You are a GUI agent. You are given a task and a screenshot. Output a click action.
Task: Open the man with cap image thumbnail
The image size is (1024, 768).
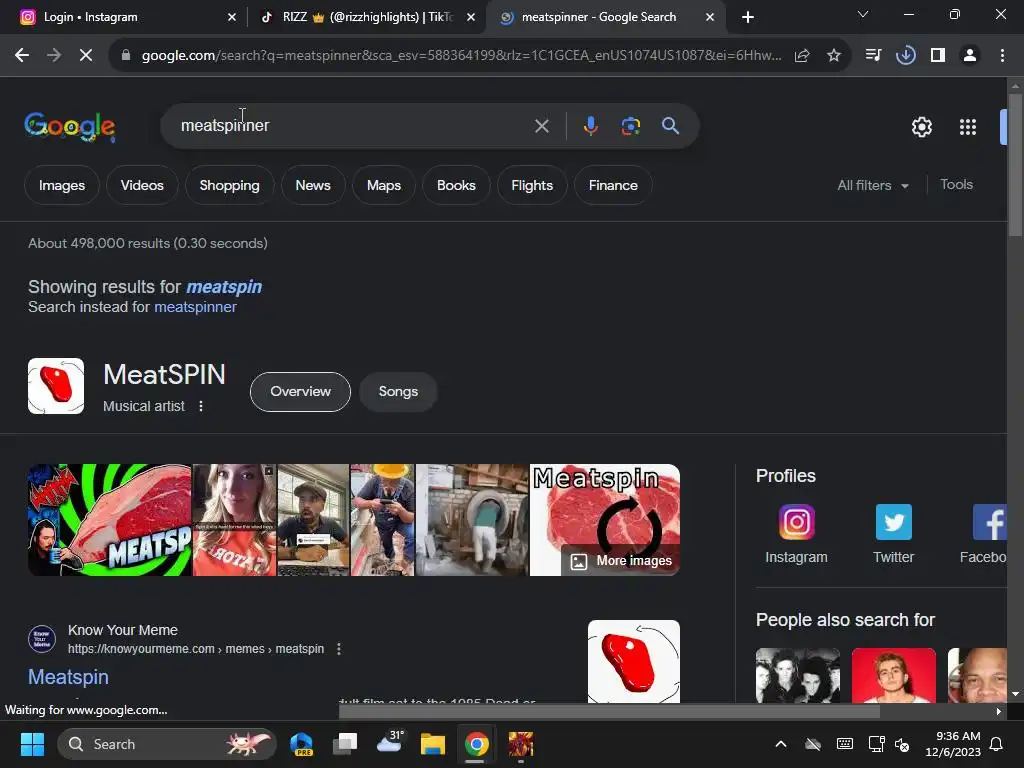click(x=313, y=520)
